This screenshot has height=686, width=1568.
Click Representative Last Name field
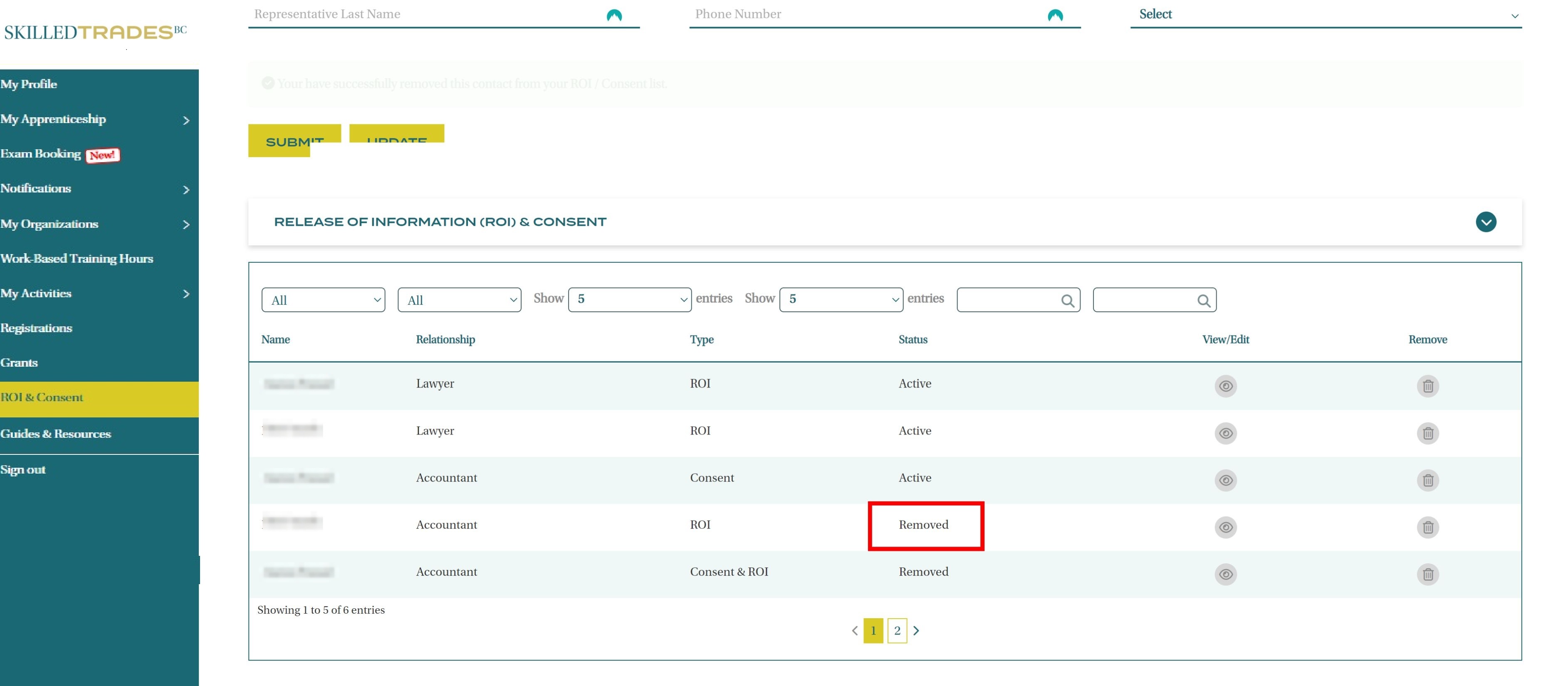426,15
